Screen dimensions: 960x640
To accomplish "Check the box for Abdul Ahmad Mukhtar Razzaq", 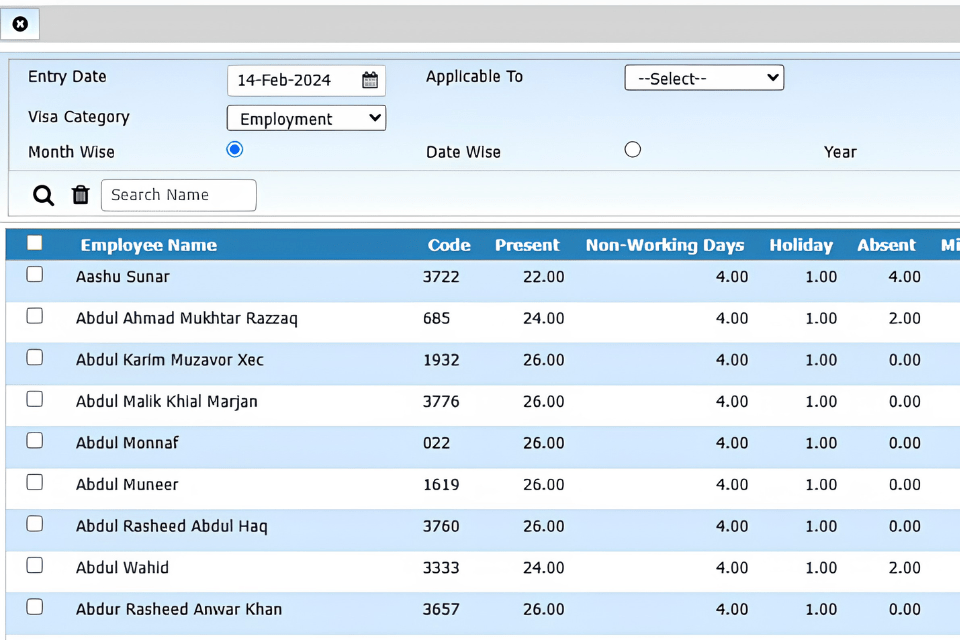I will [35, 316].
